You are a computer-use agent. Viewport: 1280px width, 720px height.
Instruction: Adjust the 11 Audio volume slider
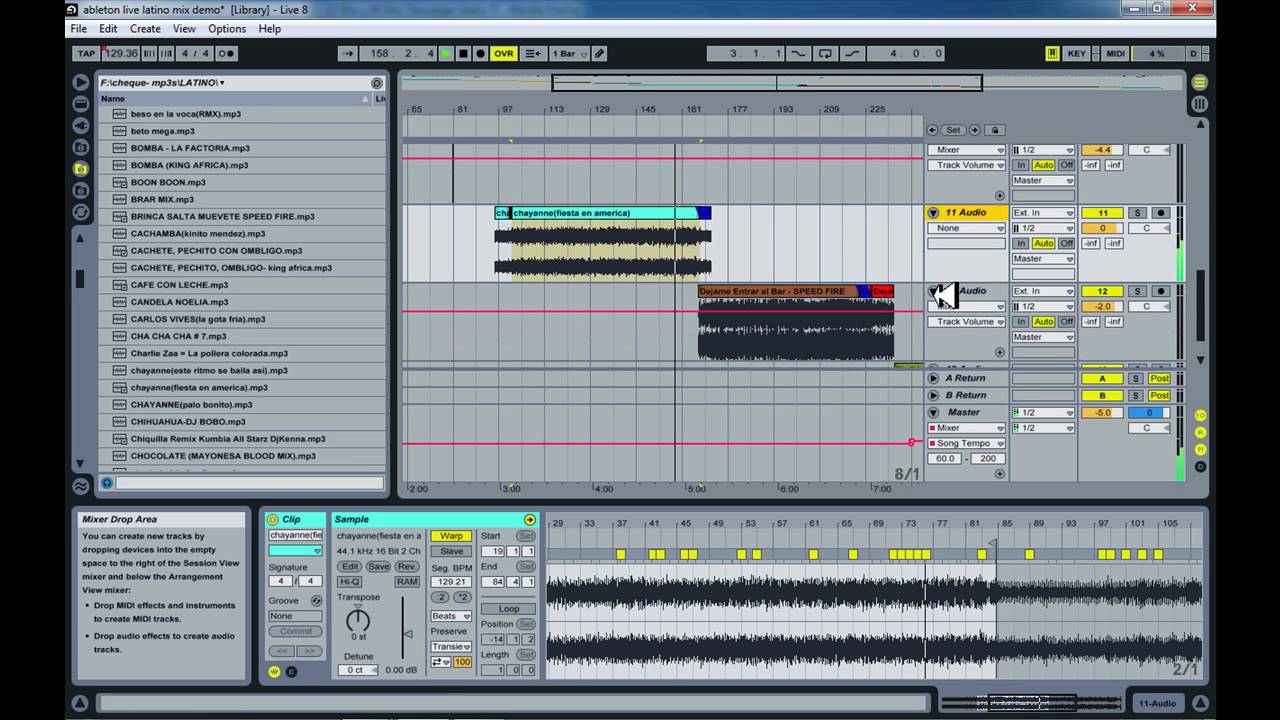1102,228
